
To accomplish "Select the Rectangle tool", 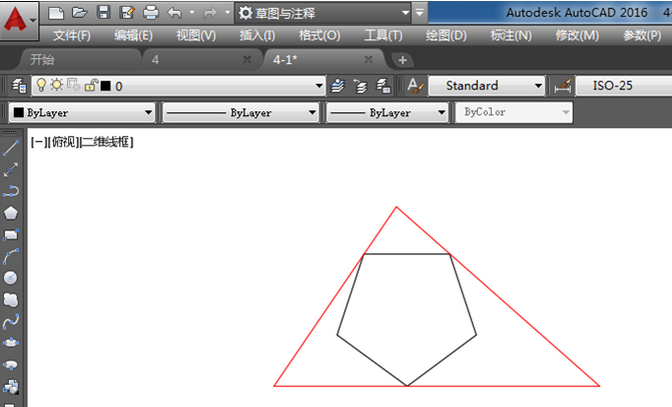I will 11,234.
